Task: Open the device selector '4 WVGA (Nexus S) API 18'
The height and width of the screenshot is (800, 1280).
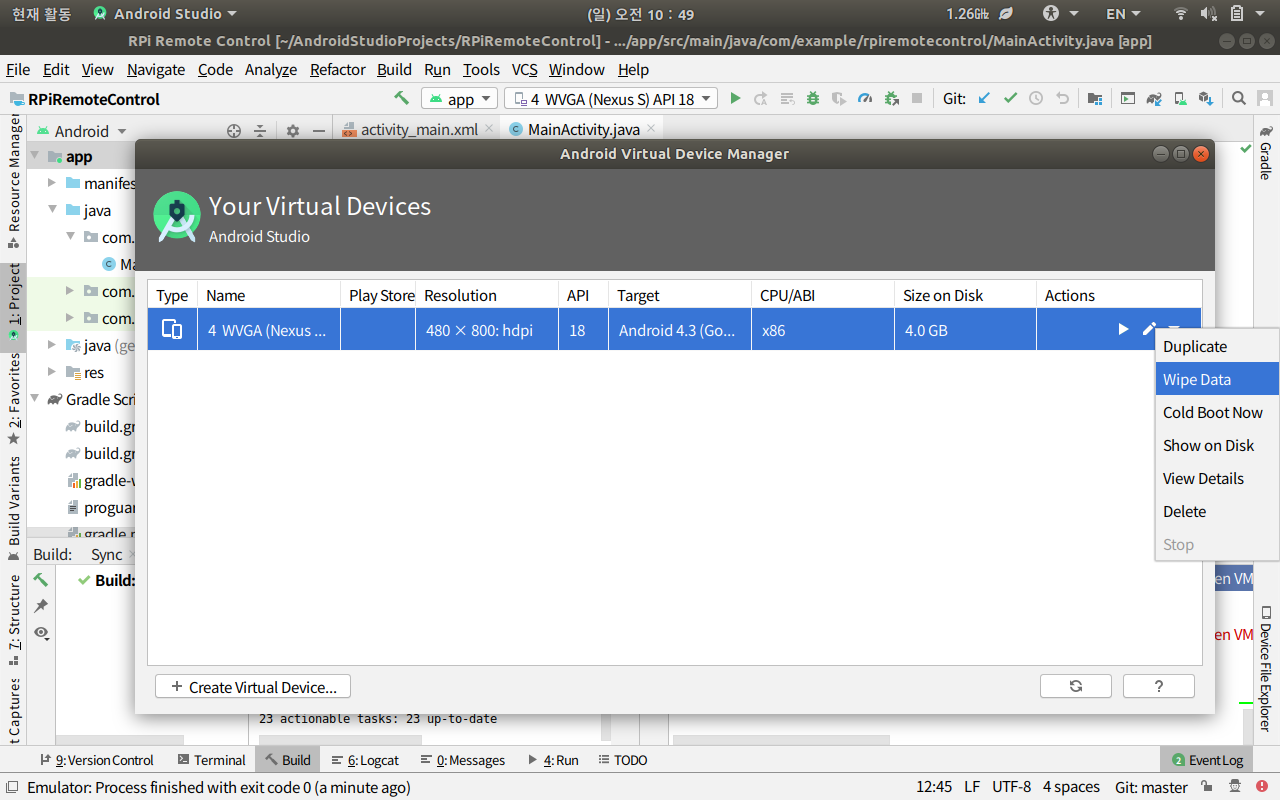Action: pos(611,98)
